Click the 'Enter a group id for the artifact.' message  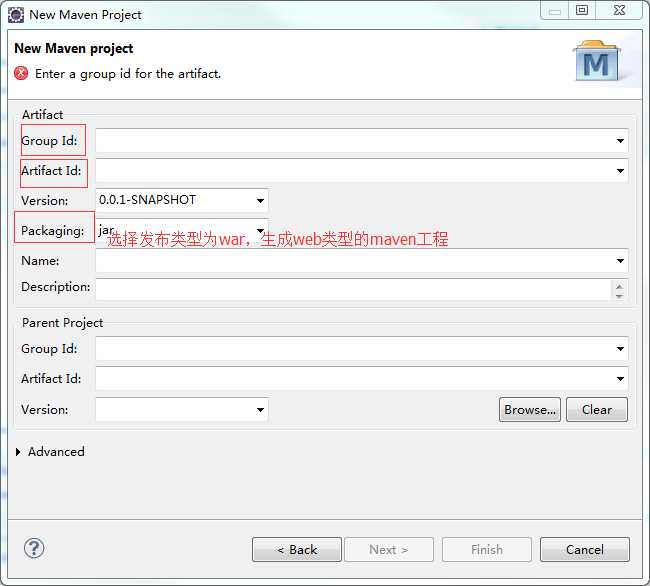[128, 74]
